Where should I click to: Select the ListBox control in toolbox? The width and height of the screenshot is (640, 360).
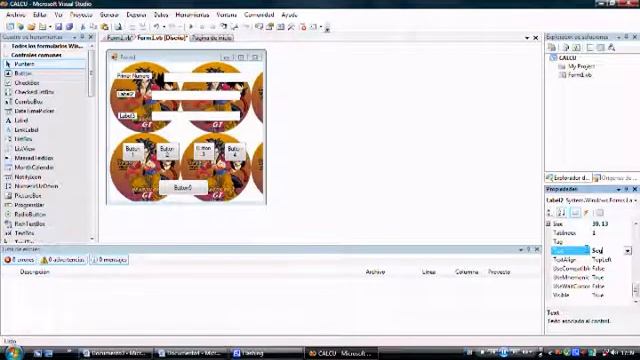pos(44,139)
